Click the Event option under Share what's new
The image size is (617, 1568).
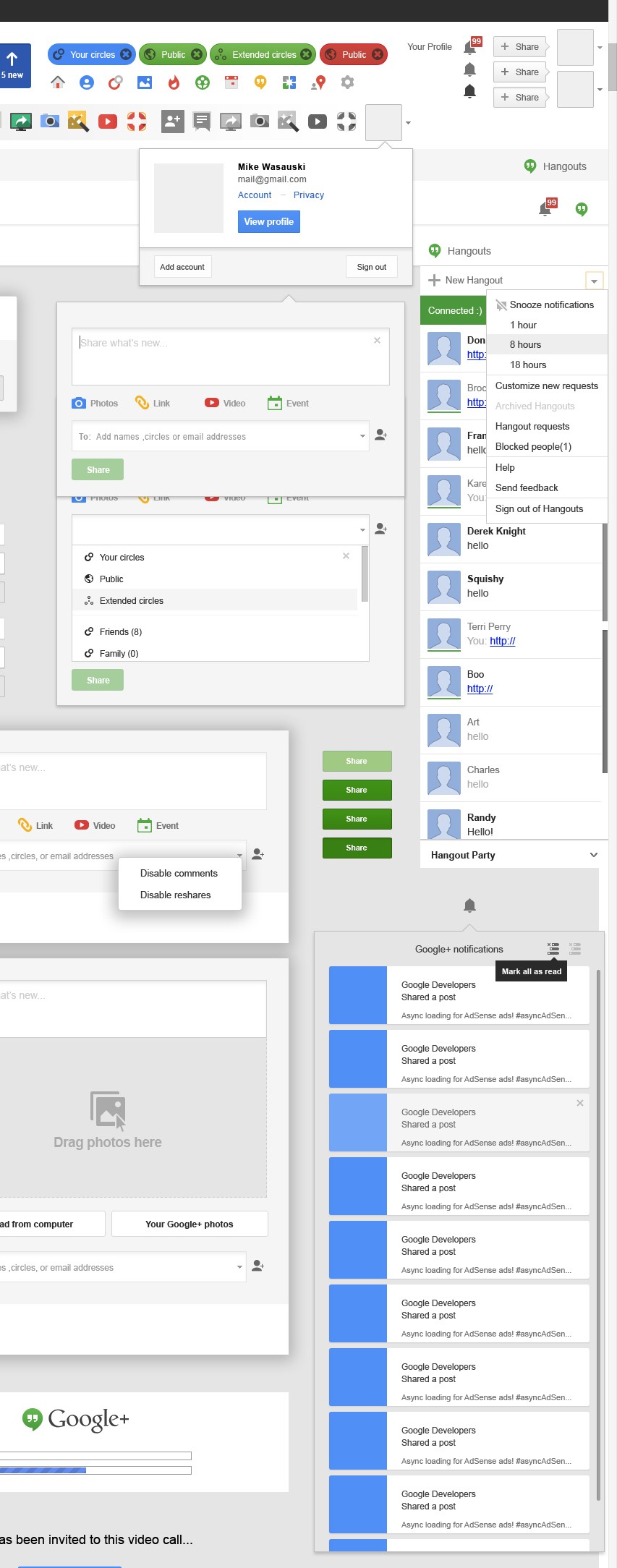pyautogui.click(x=288, y=404)
